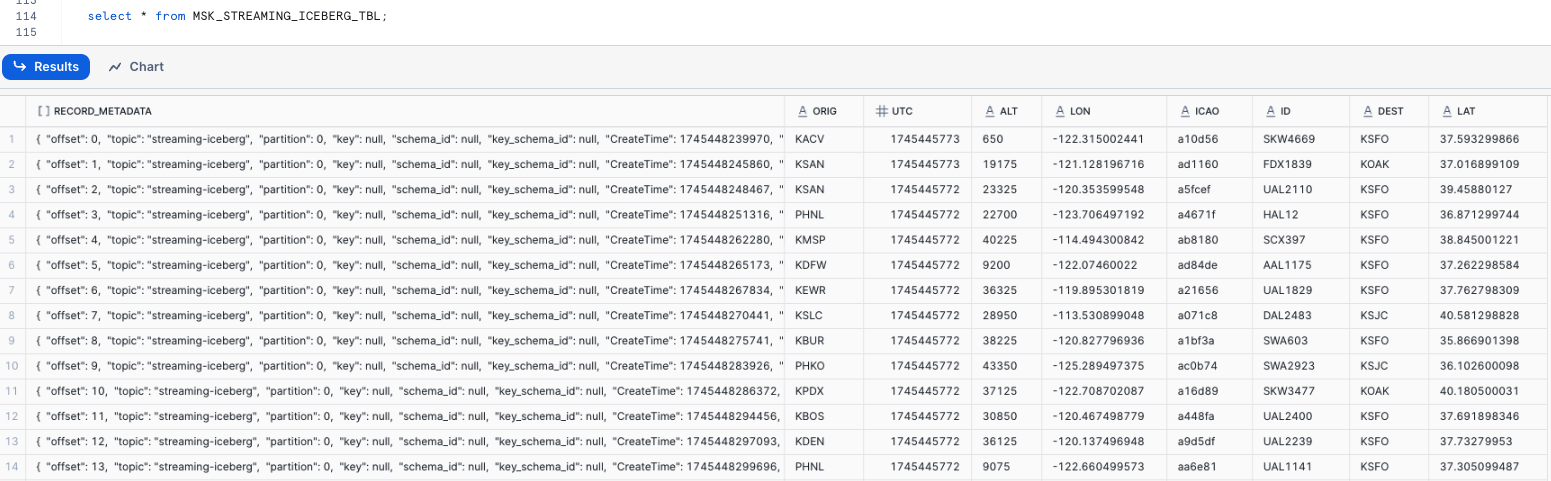
Task: Click ICAO value a5fcef
Action: 1208,189
